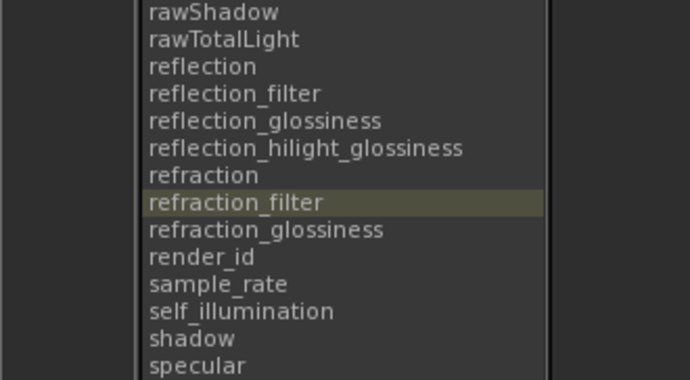Click blank row space right of render_id
The width and height of the screenshot is (690, 380).
coord(399,258)
